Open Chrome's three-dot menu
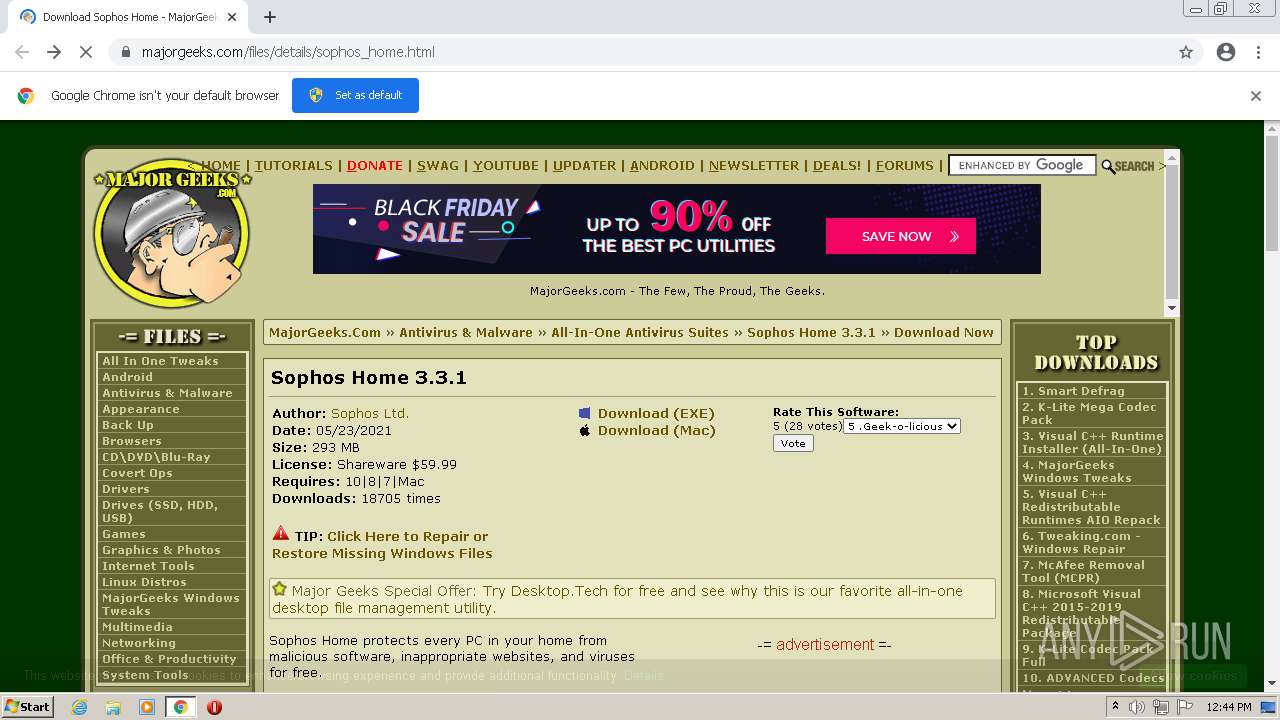1280x720 pixels. point(1258,52)
